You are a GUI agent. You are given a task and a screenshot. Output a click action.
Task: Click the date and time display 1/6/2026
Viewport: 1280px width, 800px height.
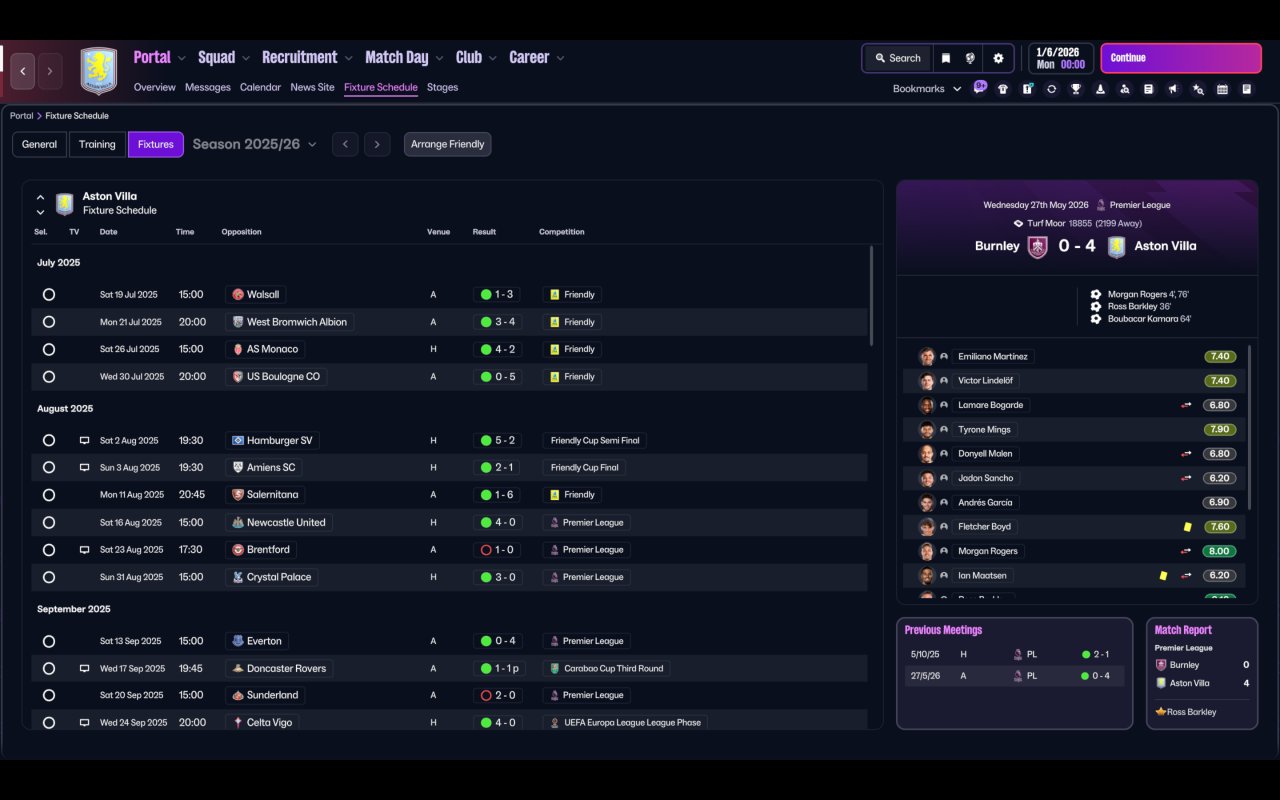coord(1060,58)
